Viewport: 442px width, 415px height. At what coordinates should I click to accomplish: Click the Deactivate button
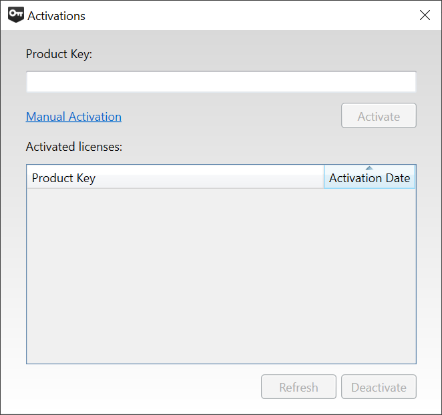[x=379, y=387]
